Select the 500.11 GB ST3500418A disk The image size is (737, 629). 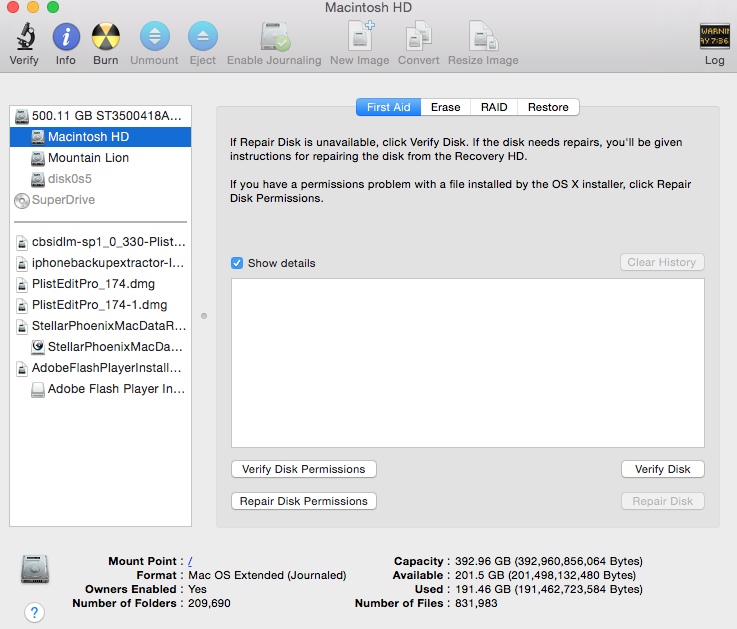pyautogui.click(x=101, y=116)
